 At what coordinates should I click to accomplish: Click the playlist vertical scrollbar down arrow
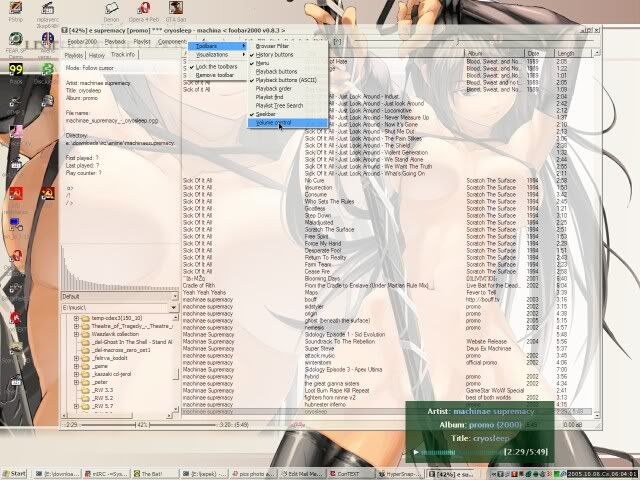(596, 415)
